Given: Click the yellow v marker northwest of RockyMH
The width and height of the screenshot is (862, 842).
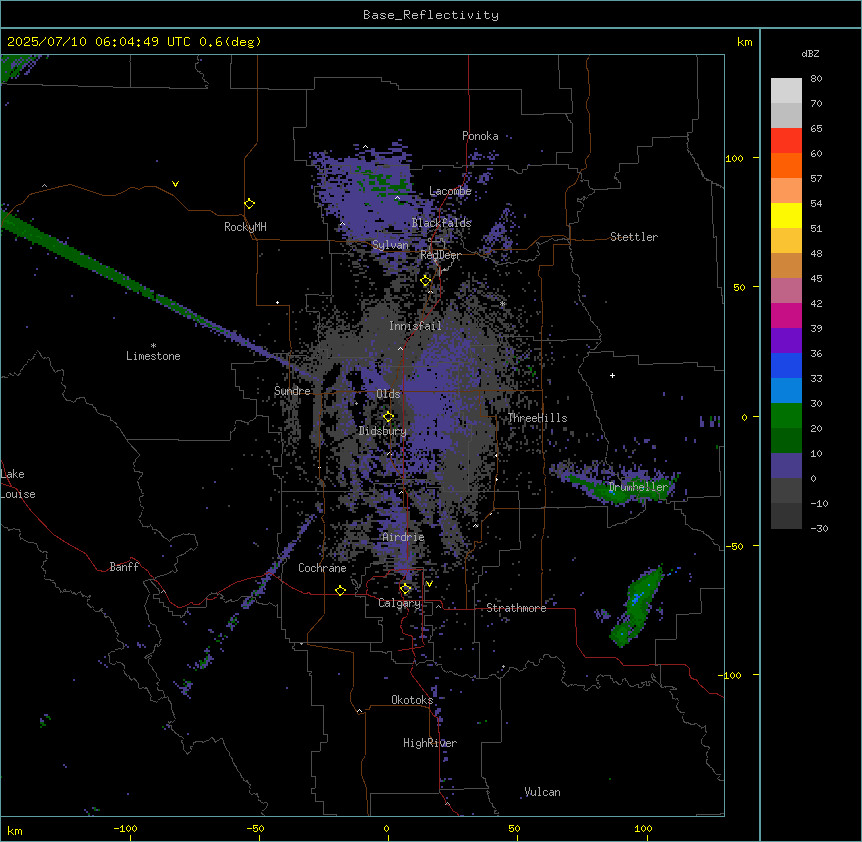Looking at the screenshot, I should pyautogui.click(x=175, y=184).
